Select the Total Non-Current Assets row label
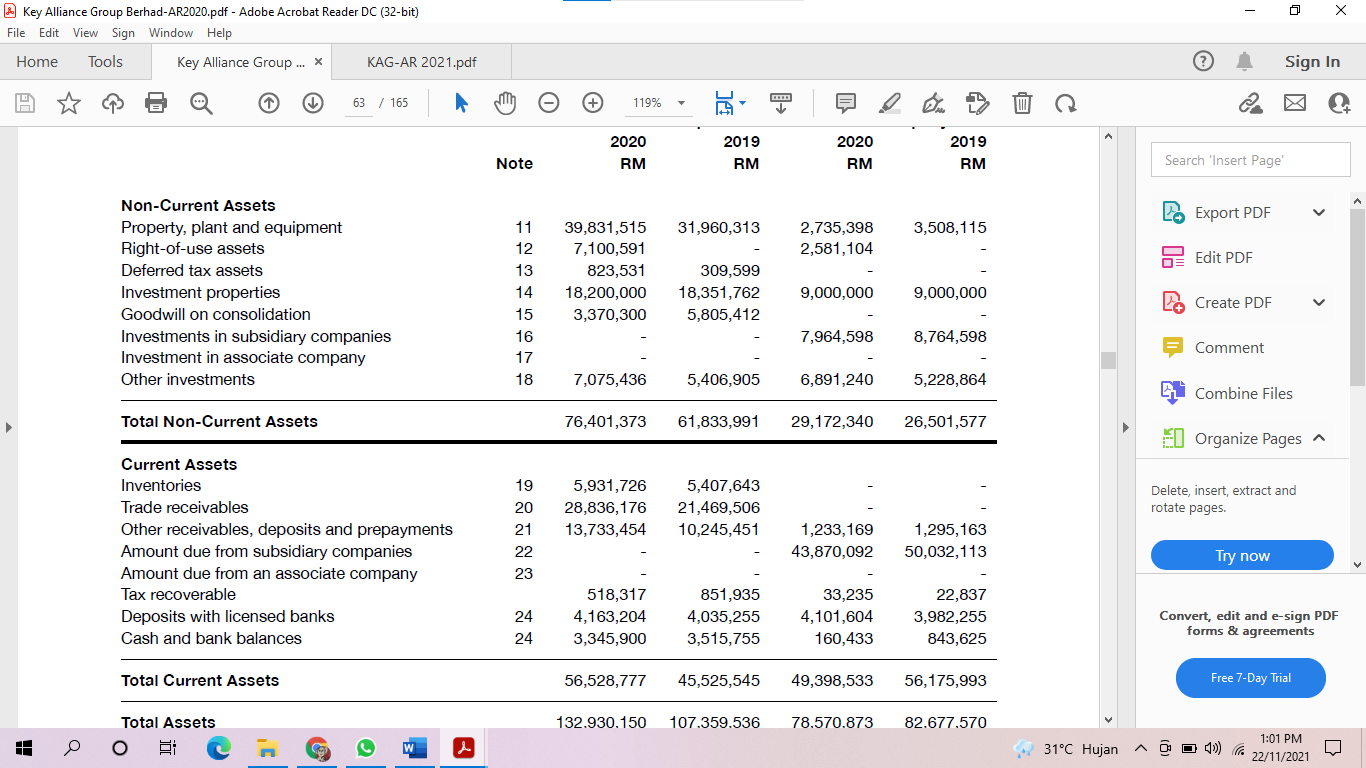 (219, 422)
